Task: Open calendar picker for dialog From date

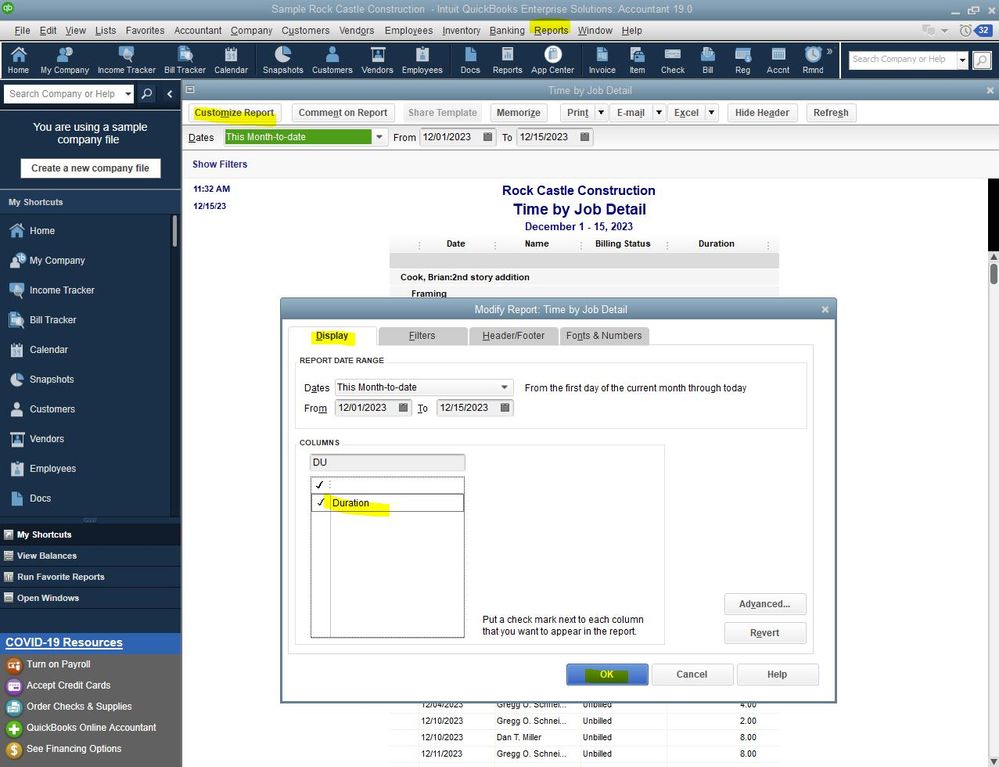Action: (403, 408)
